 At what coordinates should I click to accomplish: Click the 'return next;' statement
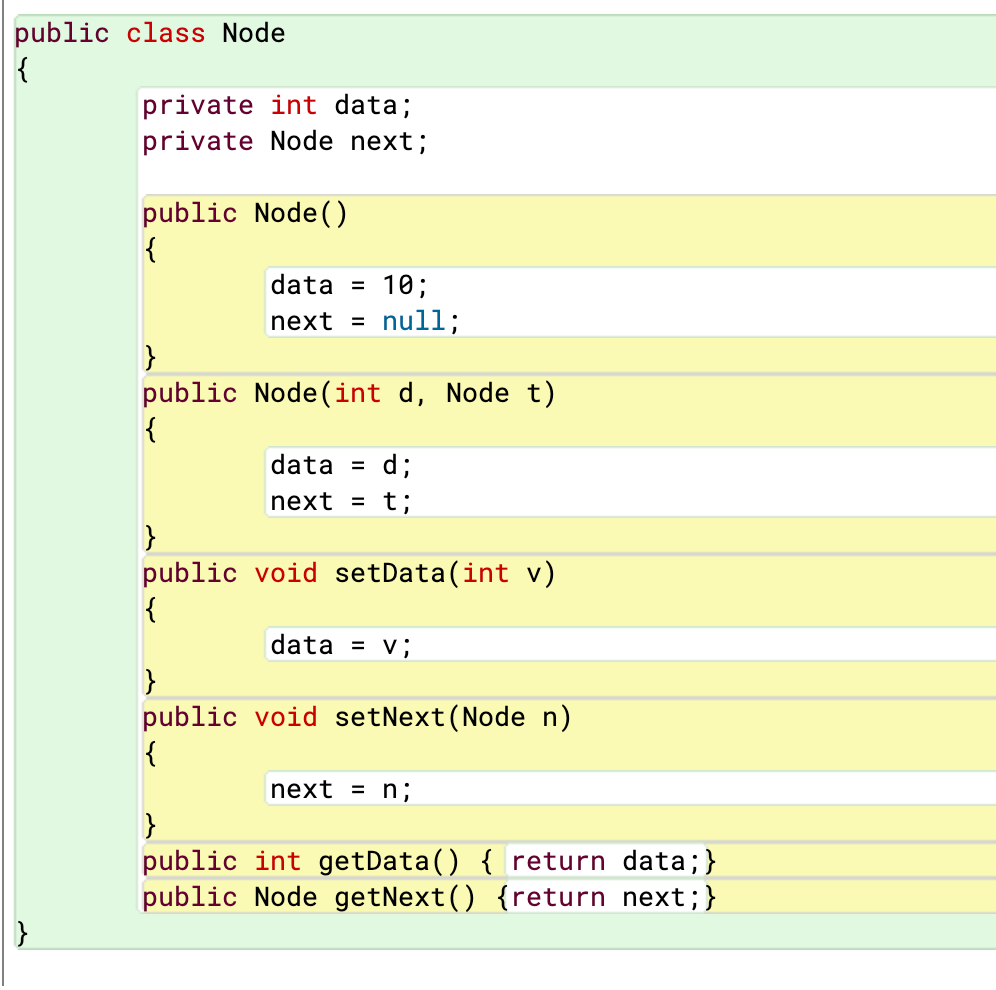click(605, 897)
